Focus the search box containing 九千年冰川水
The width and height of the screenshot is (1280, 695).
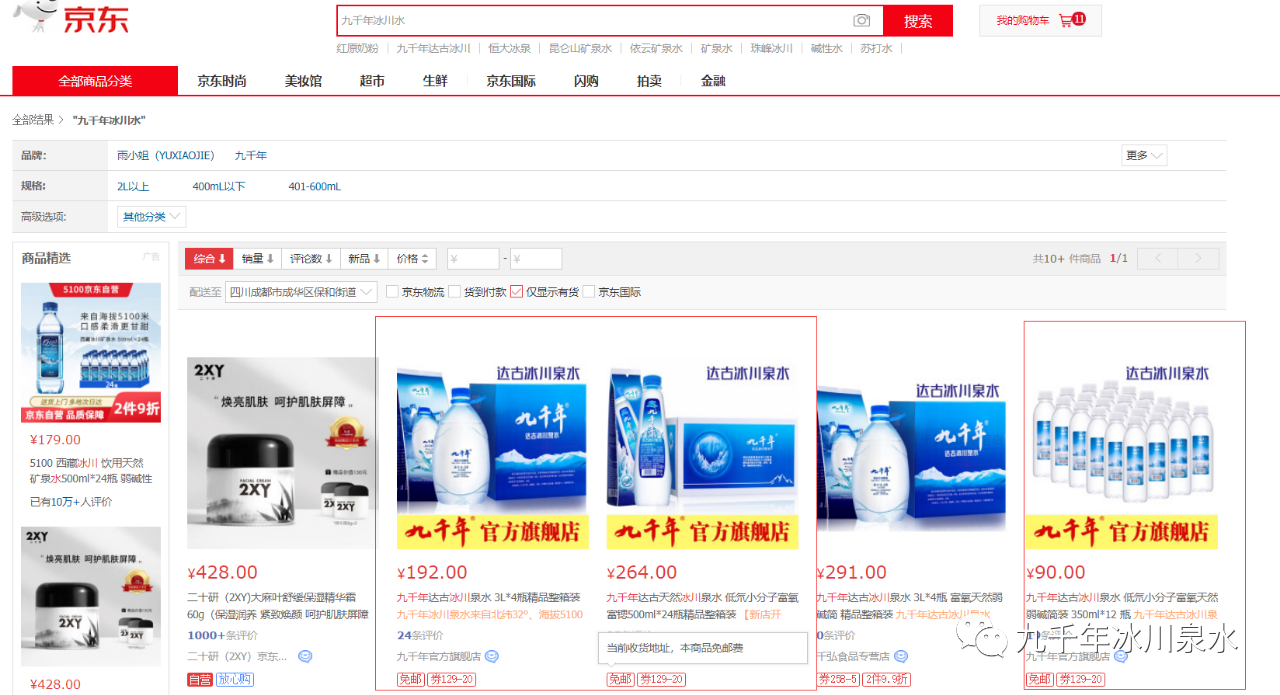(x=610, y=21)
